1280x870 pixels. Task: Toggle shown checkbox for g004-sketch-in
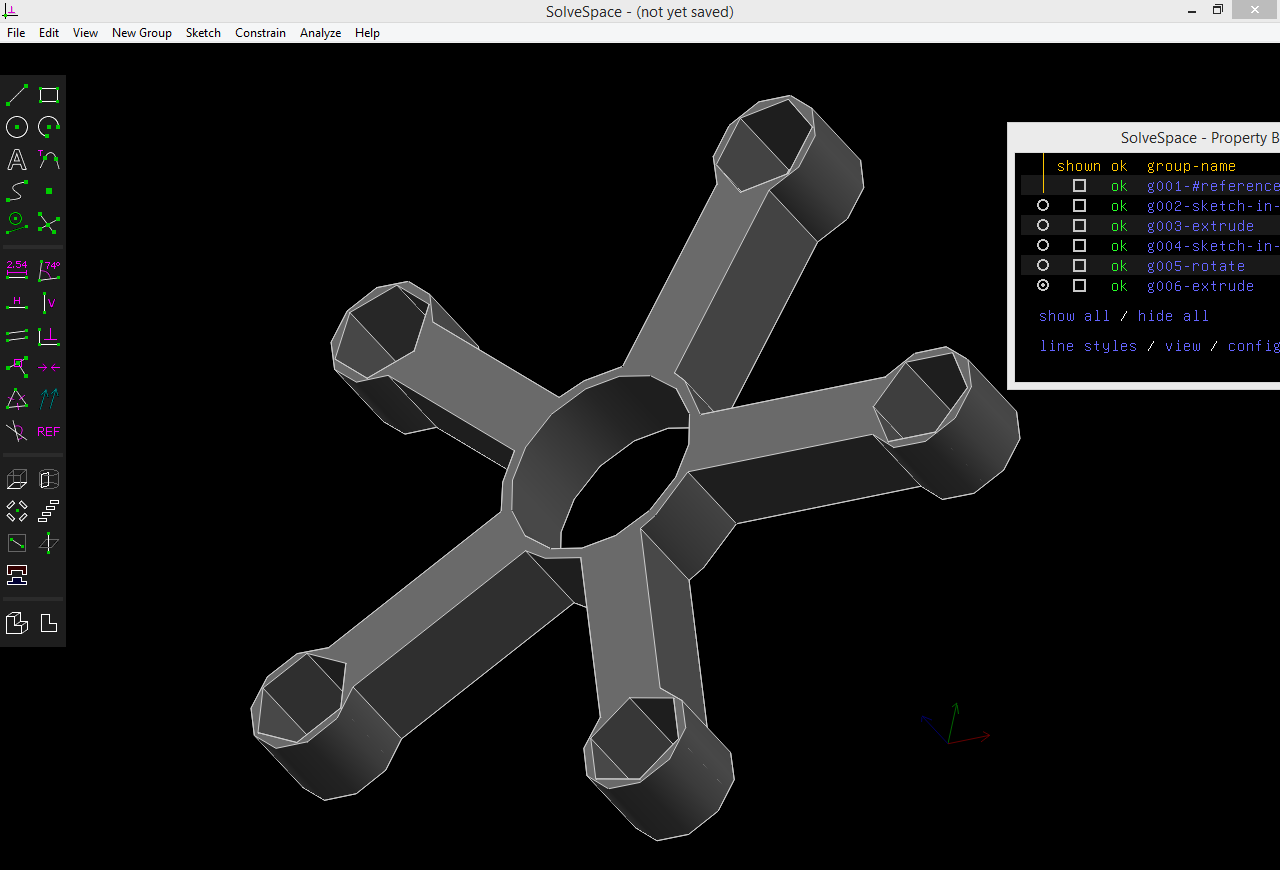click(1079, 246)
